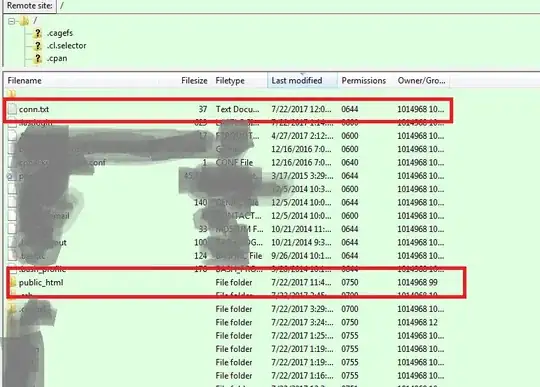Click the "CONF File" filetype cell

click(235, 163)
